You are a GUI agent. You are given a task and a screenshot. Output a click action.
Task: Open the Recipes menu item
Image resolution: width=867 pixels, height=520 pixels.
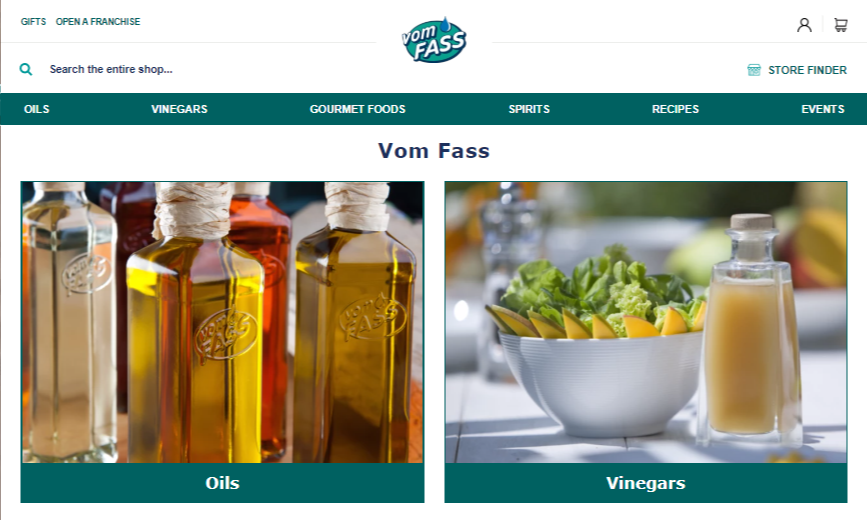click(675, 109)
